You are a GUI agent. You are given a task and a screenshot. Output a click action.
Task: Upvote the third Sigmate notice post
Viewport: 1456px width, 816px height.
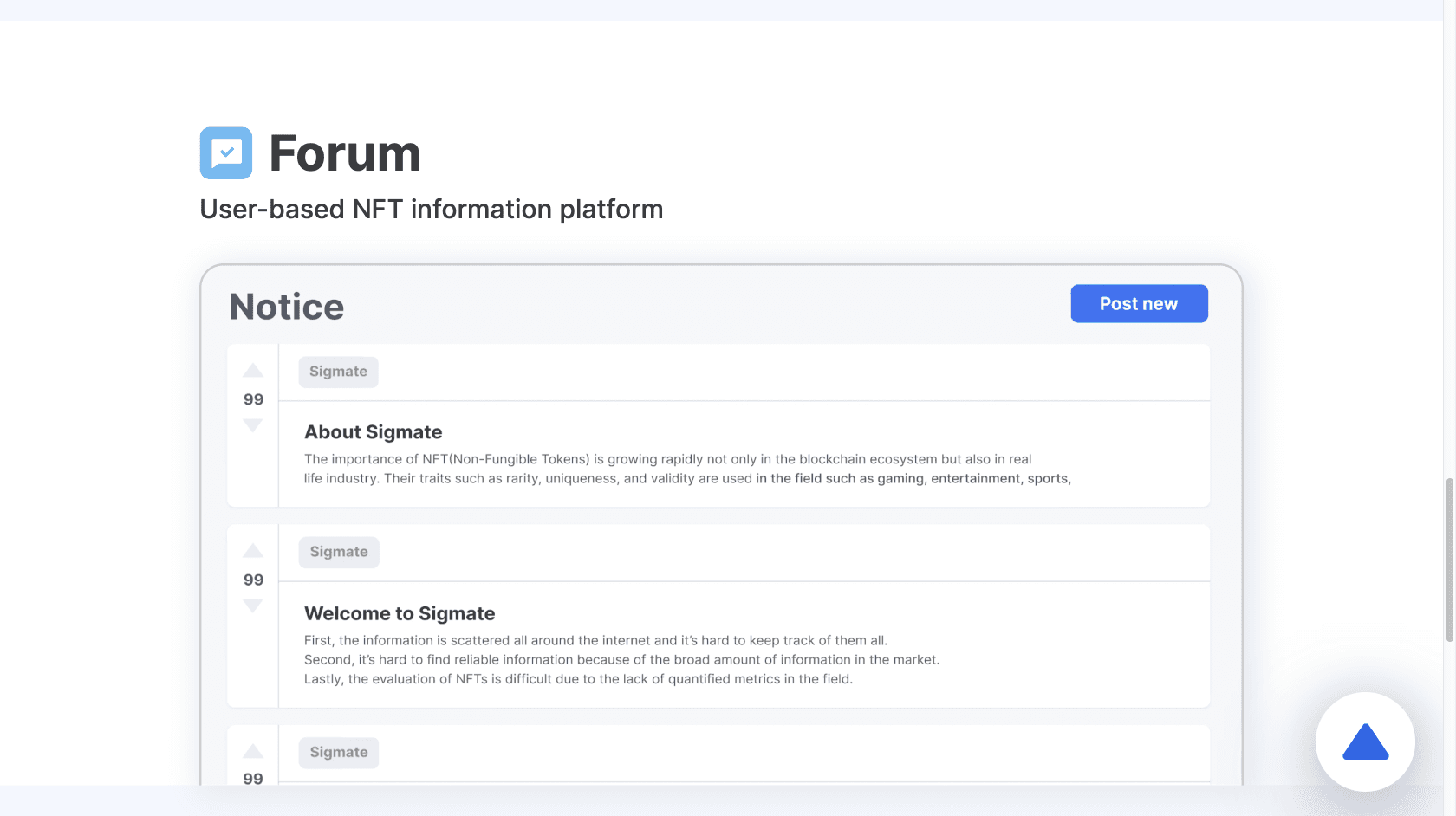point(252,751)
